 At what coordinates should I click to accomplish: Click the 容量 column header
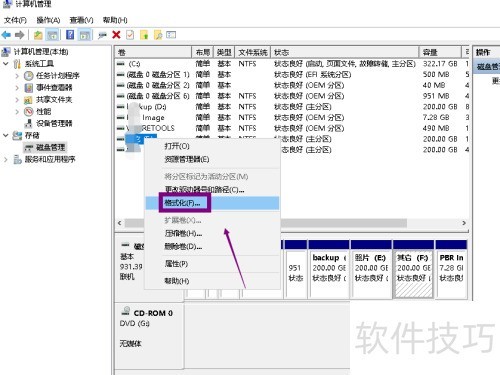(439, 52)
